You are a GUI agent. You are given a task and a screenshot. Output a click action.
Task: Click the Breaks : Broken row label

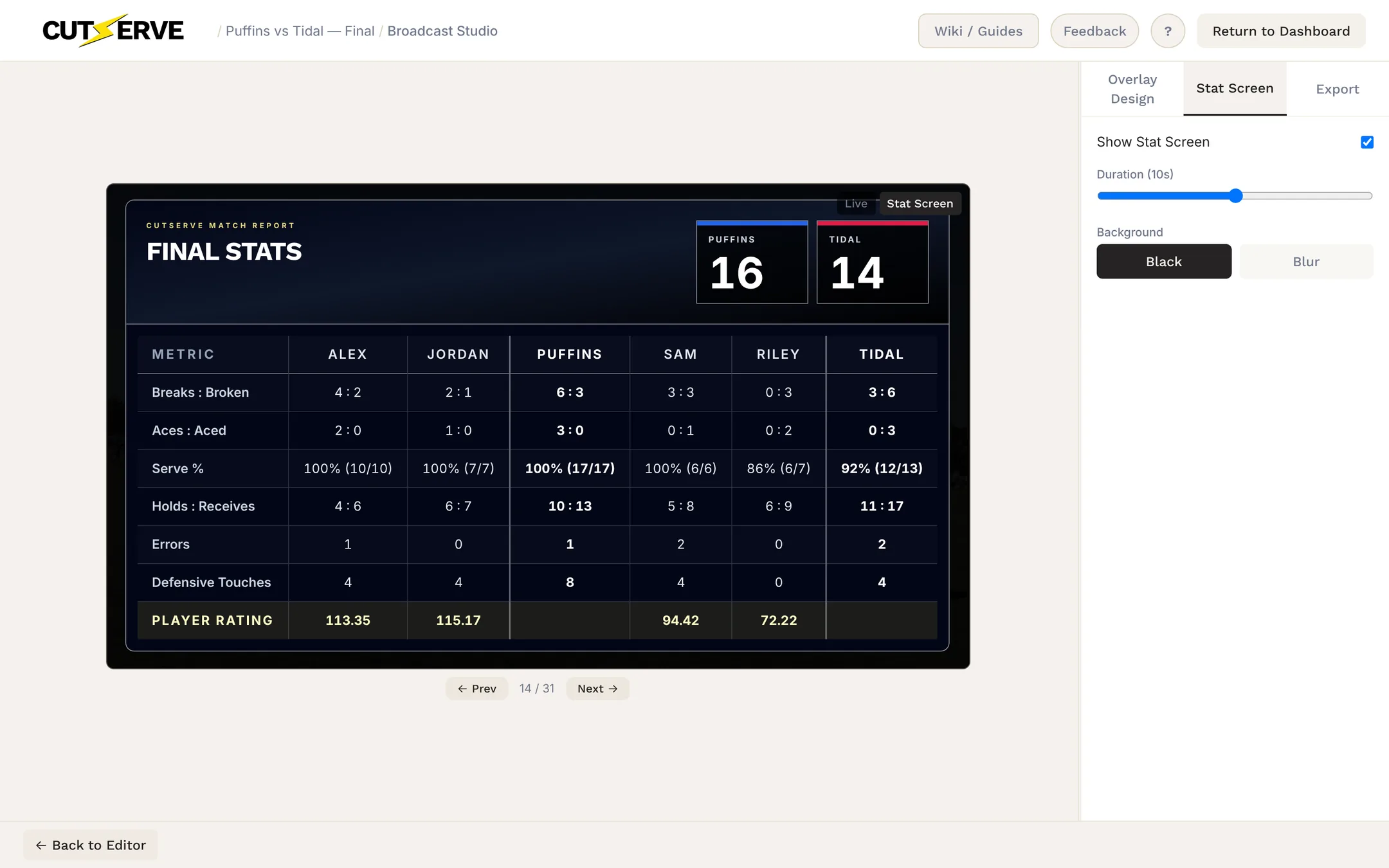(200, 392)
